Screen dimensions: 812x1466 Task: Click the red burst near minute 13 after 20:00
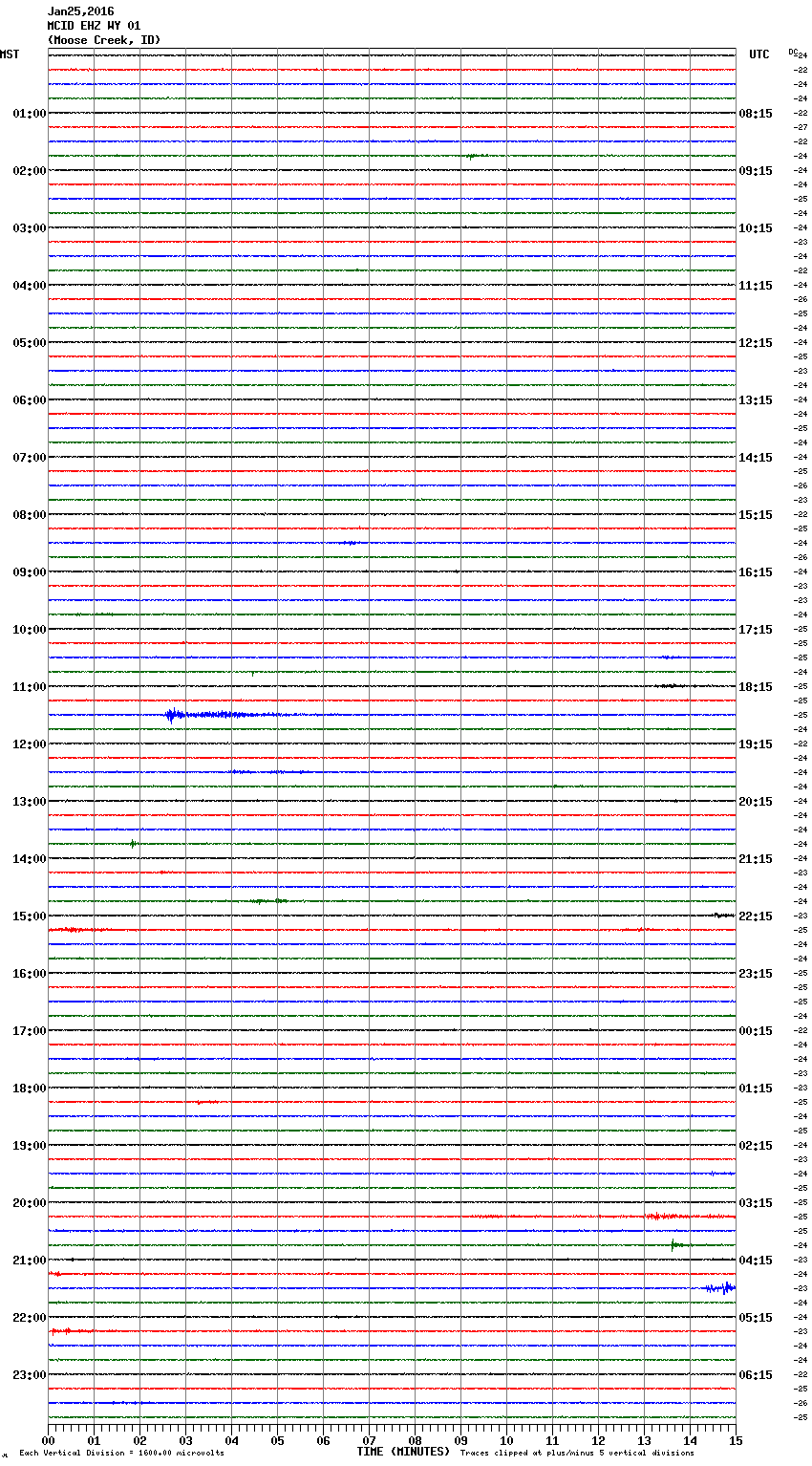pyautogui.click(x=657, y=1216)
